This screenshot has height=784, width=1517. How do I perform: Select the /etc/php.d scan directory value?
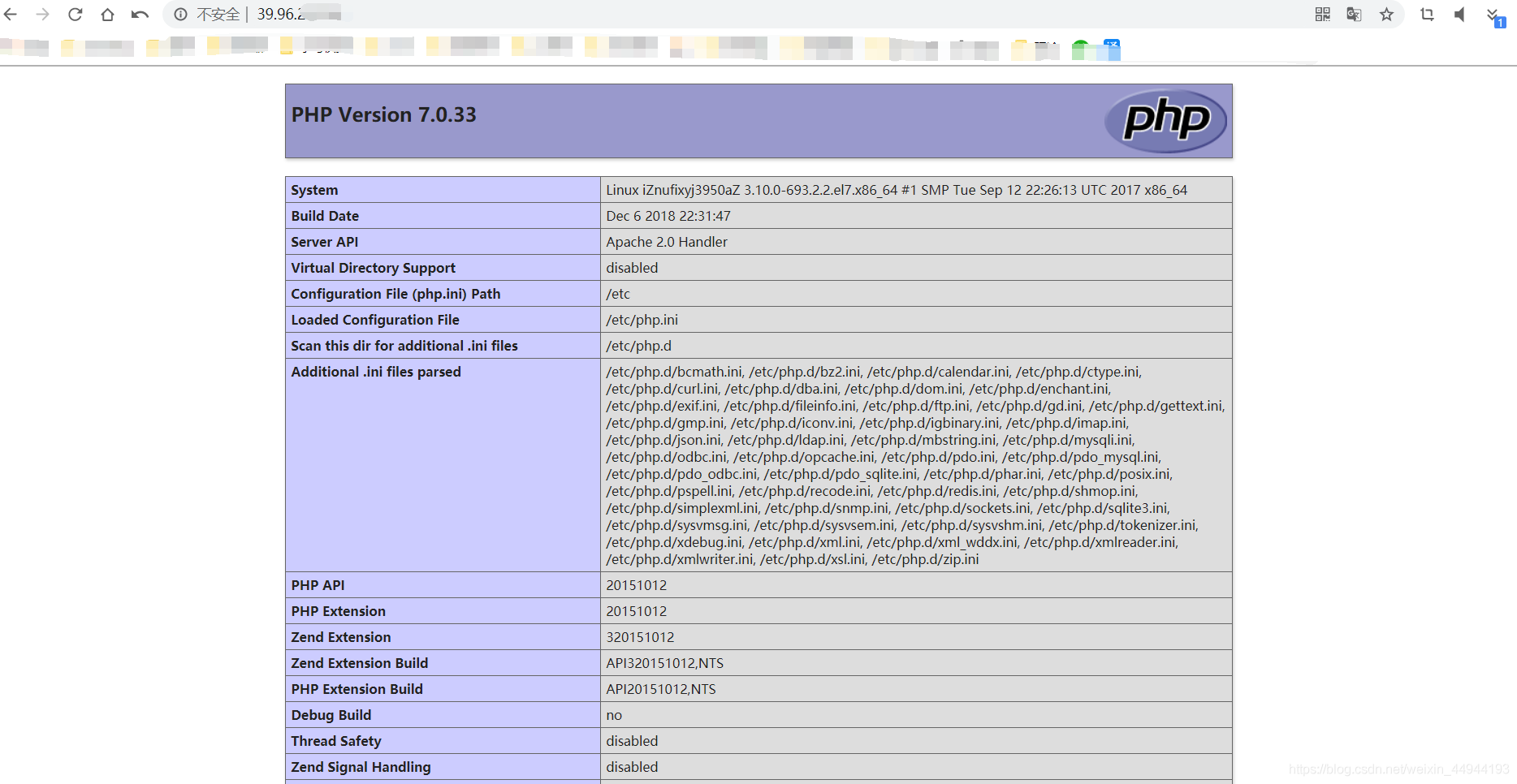pyautogui.click(x=639, y=346)
